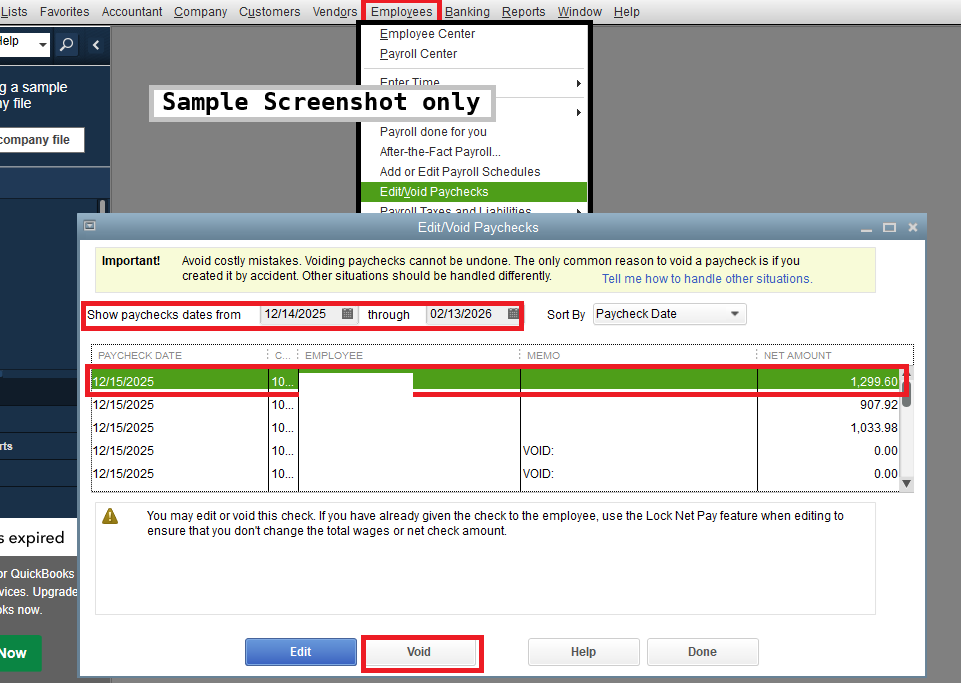The image size is (961, 683).
Task: Choose Add or Edit Payroll Schedules
Action: 460,172
